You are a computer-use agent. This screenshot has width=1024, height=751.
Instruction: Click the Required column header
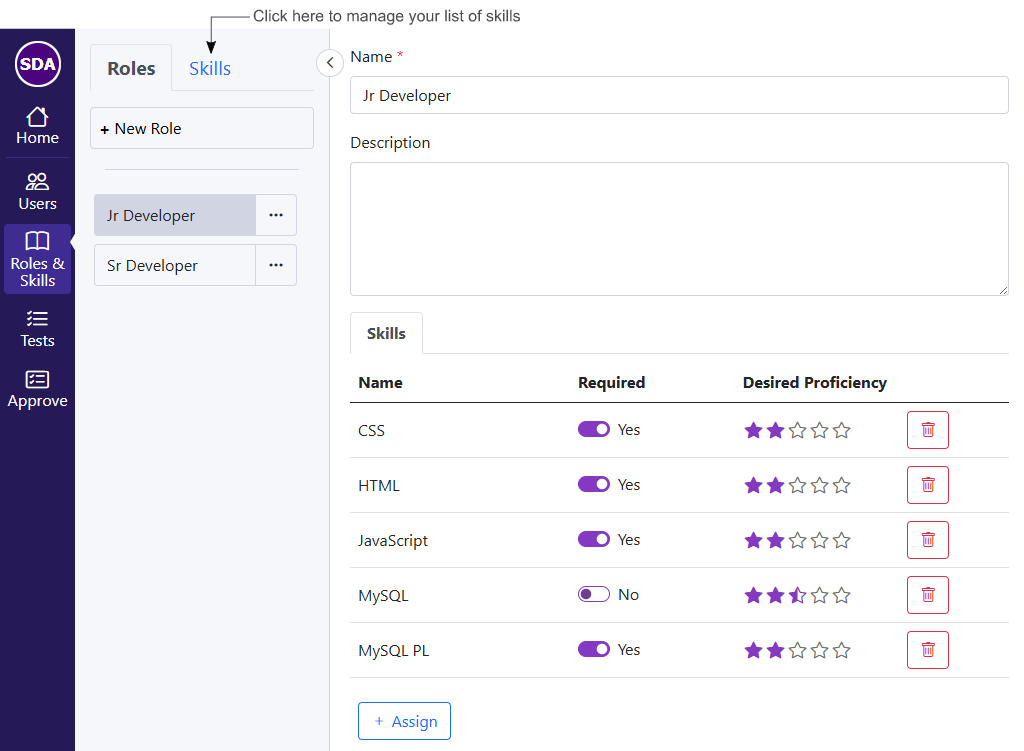611,383
